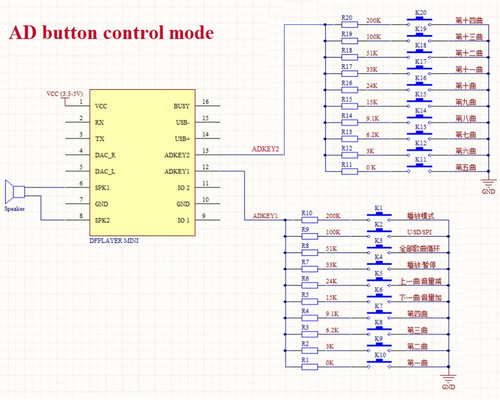The image size is (500, 400).
Task: Click the AD button control mode title
Action: click(111, 33)
